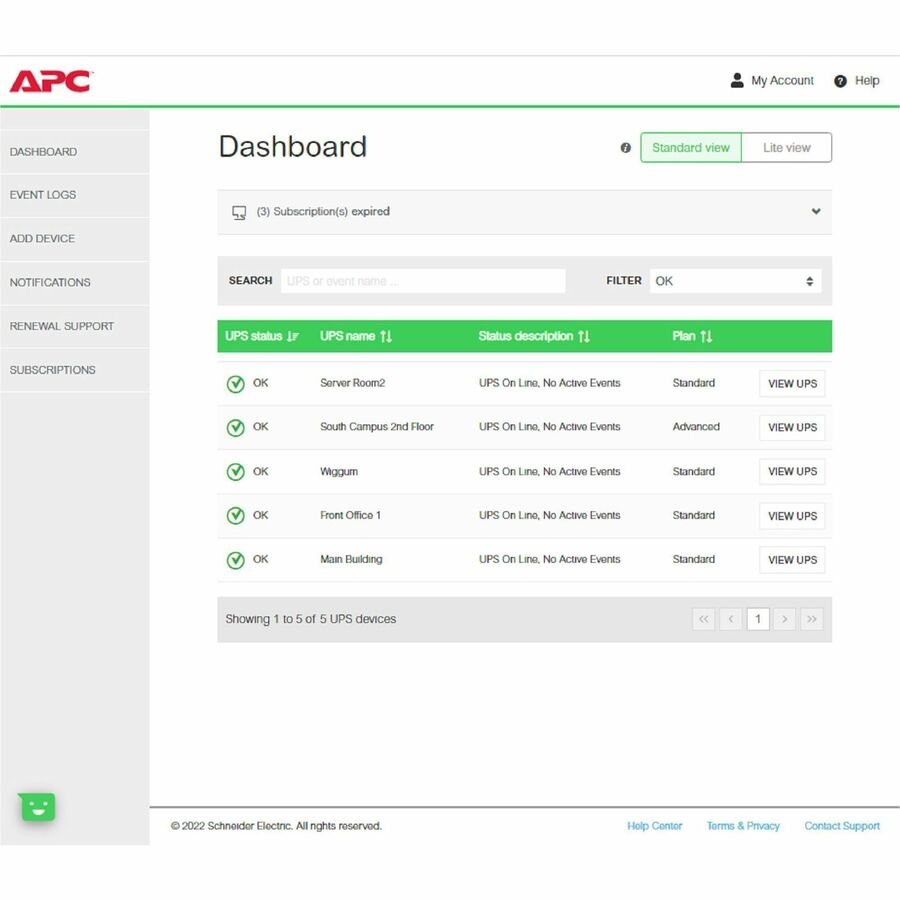Click the Help question mark icon
Image resolution: width=900 pixels, height=900 pixels.
coord(840,80)
